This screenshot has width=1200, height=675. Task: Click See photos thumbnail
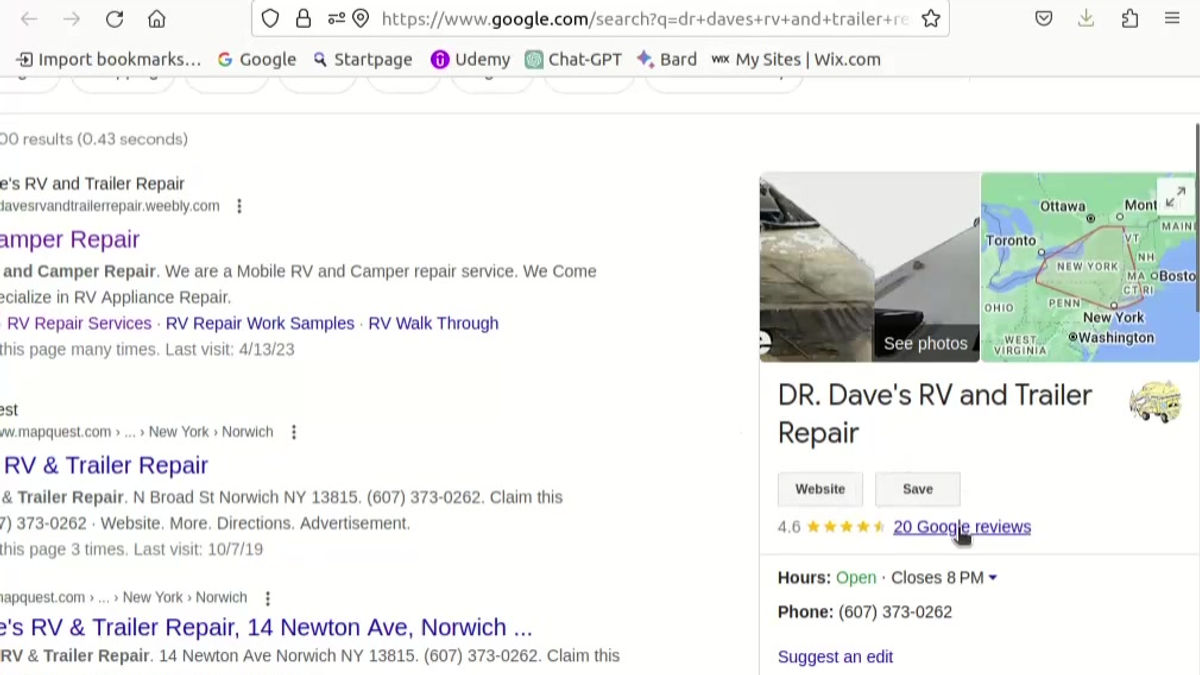pos(869,267)
